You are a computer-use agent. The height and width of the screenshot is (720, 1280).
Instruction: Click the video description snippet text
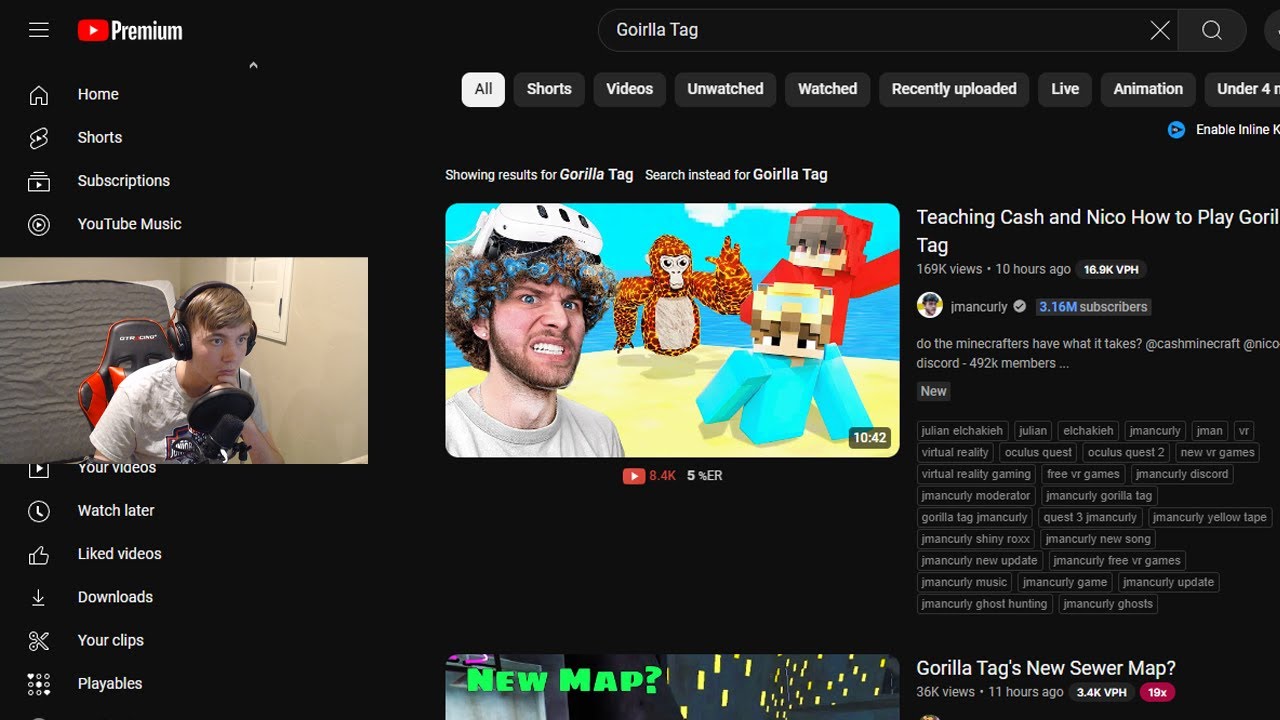tap(1097, 353)
